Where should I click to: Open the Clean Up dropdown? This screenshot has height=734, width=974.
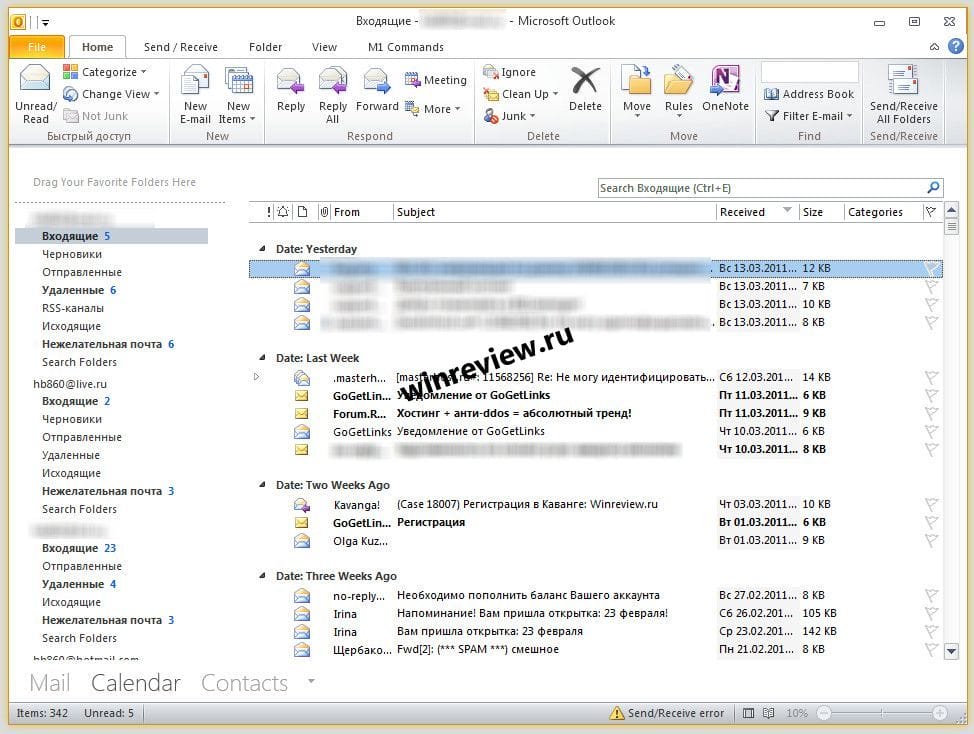click(x=521, y=94)
